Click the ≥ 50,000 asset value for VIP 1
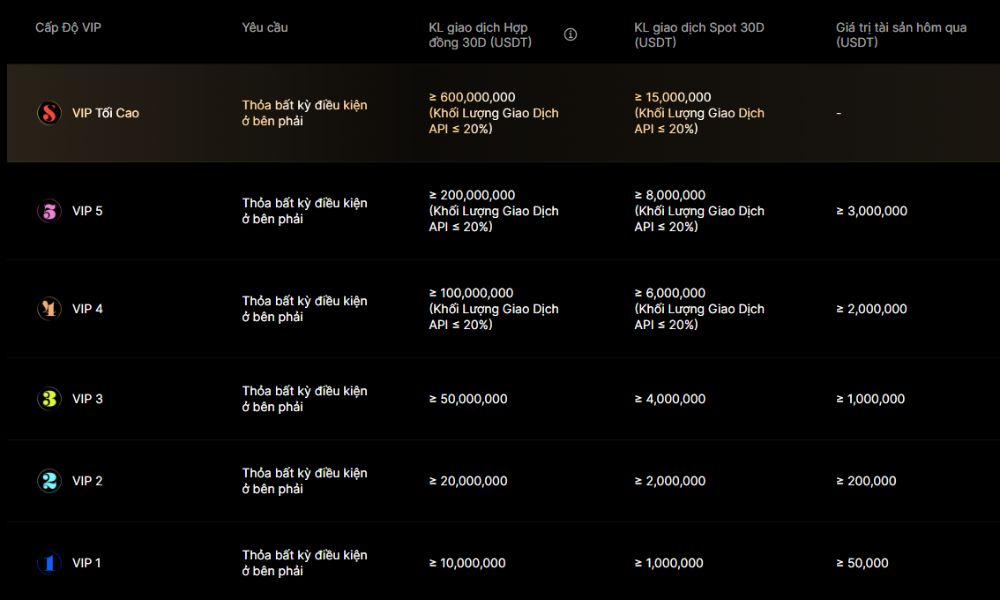Image resolution: width=1000 pixels, height=600 pixels. 862,563
